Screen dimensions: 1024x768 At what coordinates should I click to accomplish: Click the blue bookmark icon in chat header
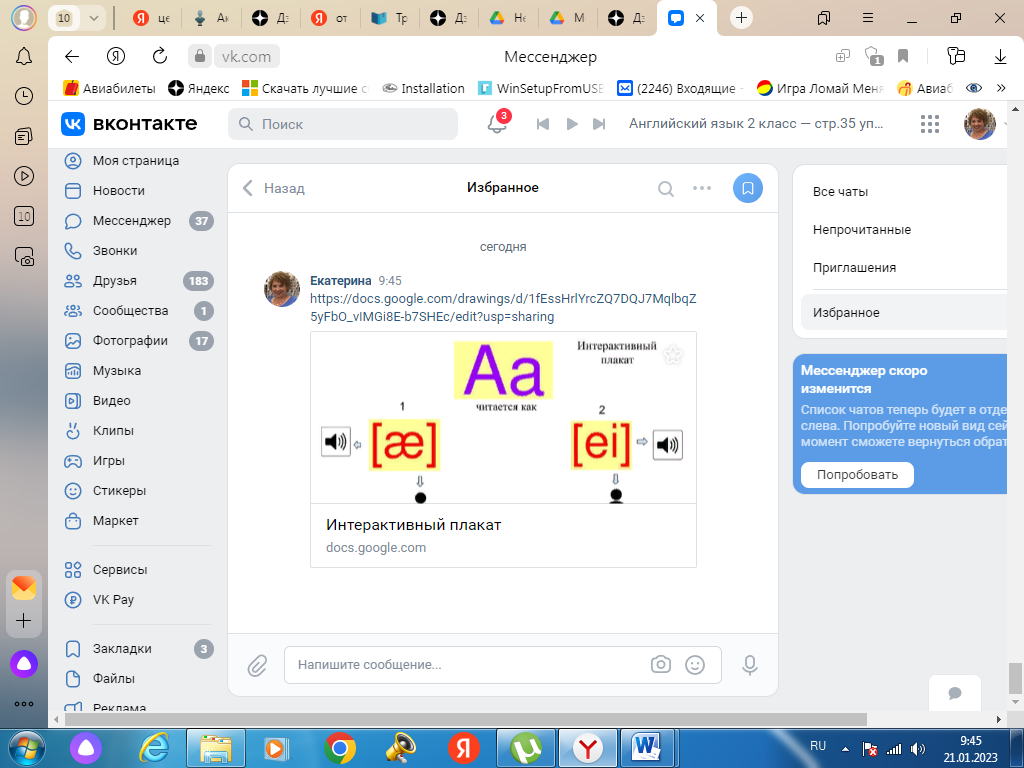747,188
